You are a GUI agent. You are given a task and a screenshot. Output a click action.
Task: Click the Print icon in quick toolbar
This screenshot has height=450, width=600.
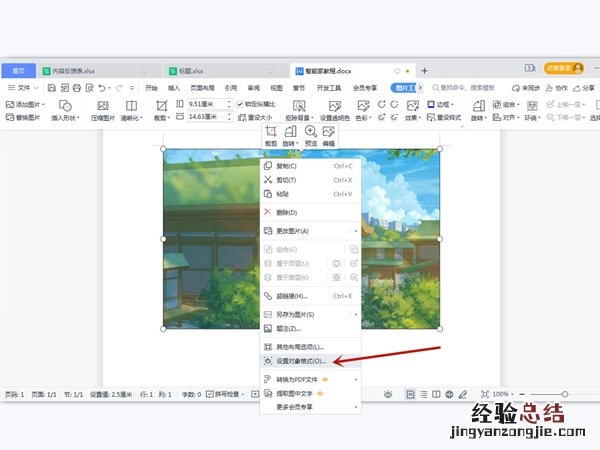(77, 88)
